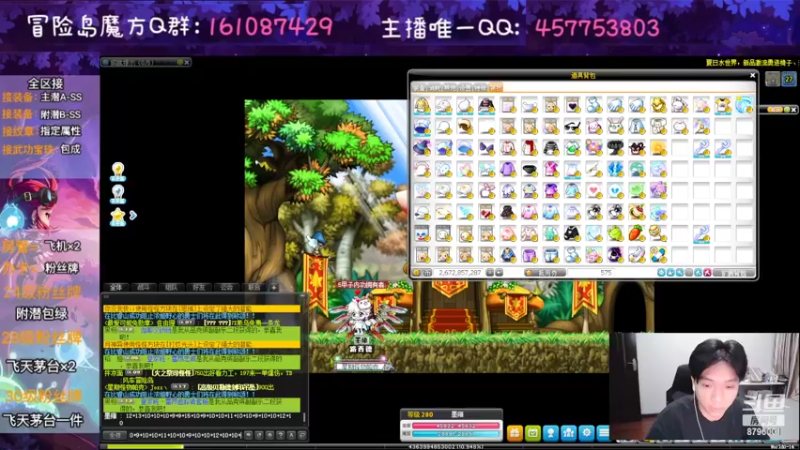The image size is (800, 450).
Task: Click the blue lightbulb quest notifier
Action: click(x=118, y=194)
